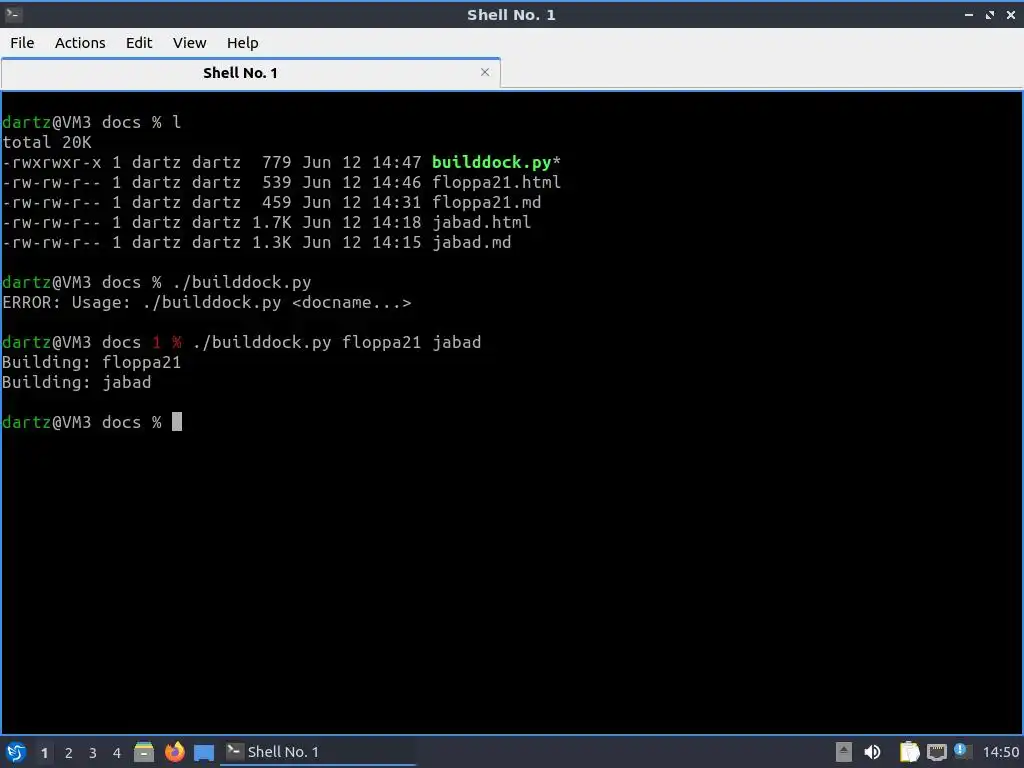Click the './builddock.py floppa21 jabad' command

(336, 342)
